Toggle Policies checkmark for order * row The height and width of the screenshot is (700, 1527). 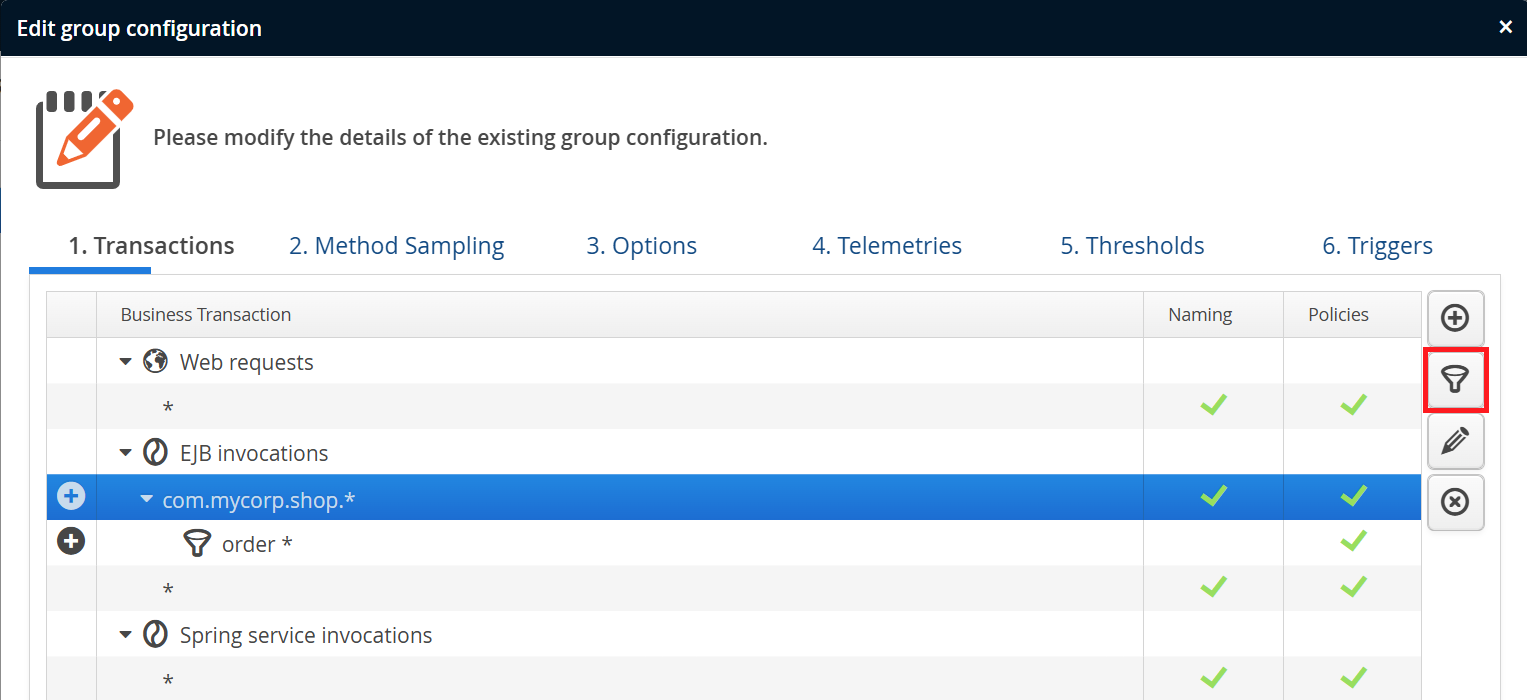tap(1353, 542)
